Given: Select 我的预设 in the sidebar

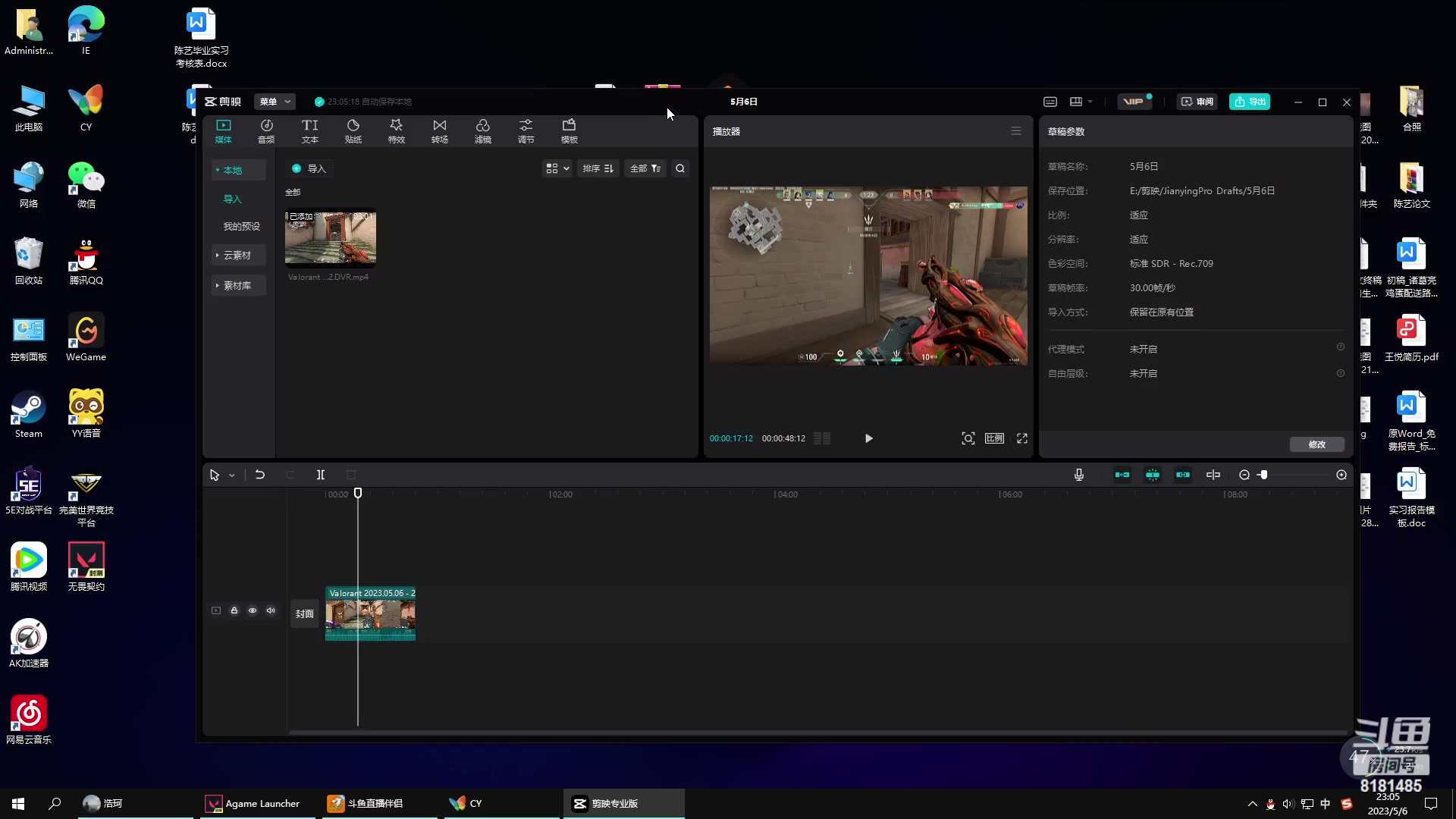Looking at the screenshot, I should tap(241, 226).
